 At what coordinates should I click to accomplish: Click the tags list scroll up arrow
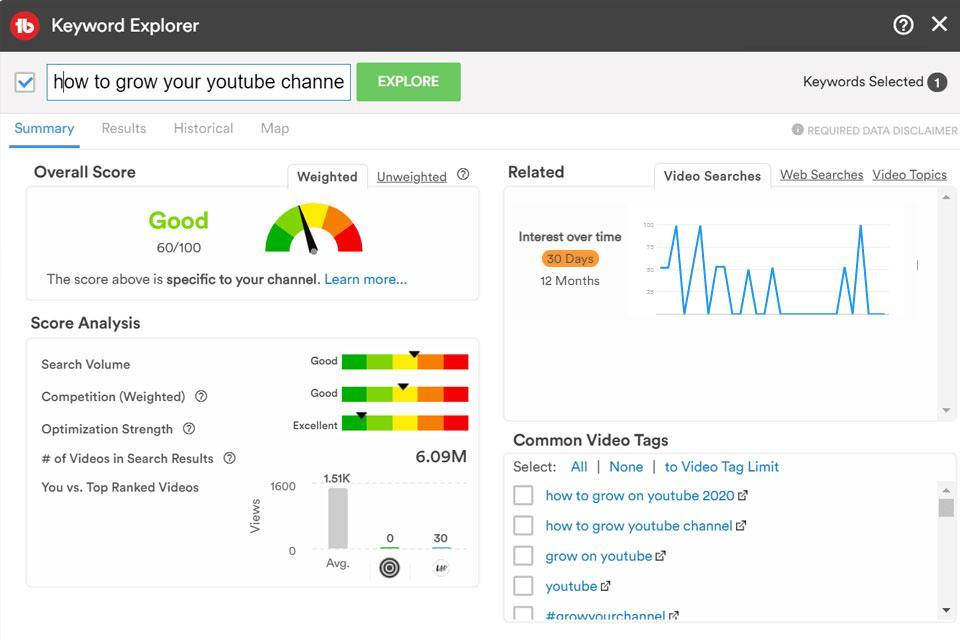pyautogui.click(x=946, y=491)
